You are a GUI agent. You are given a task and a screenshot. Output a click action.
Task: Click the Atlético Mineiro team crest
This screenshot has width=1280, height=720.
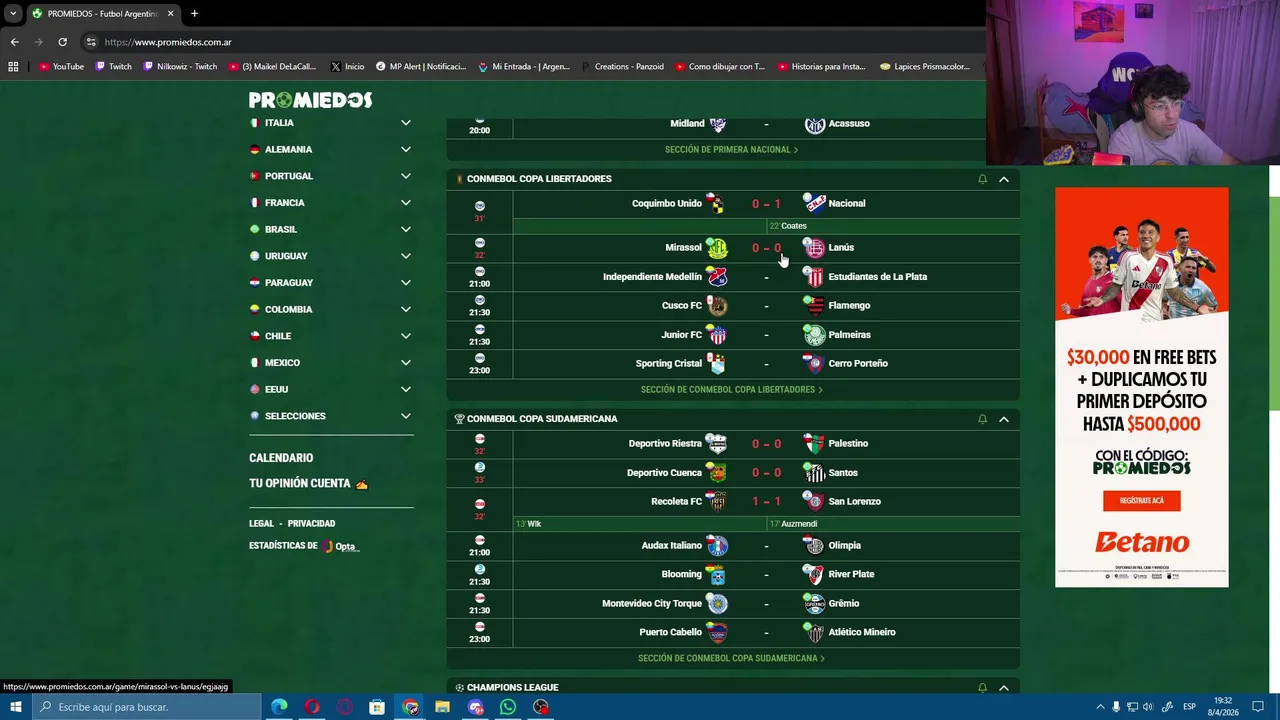[x=815, y=633]
